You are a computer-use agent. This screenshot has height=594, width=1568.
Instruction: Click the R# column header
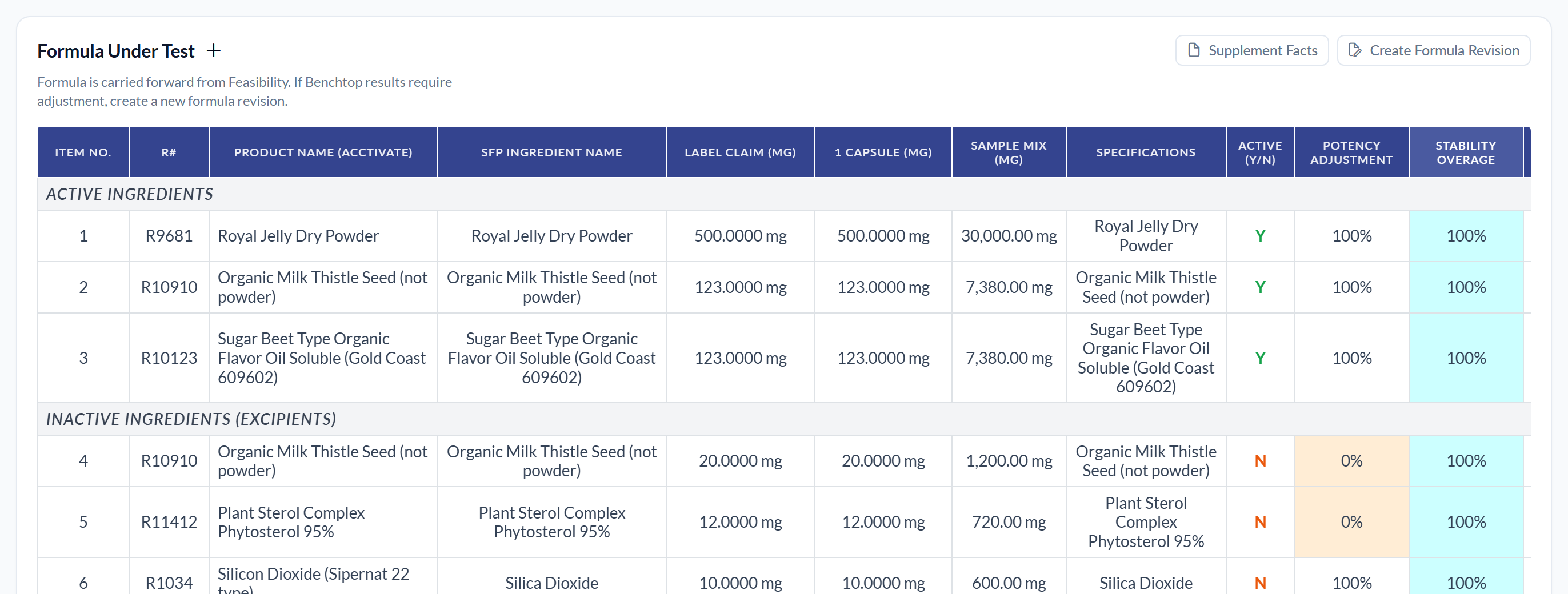[x=169, y=152]
